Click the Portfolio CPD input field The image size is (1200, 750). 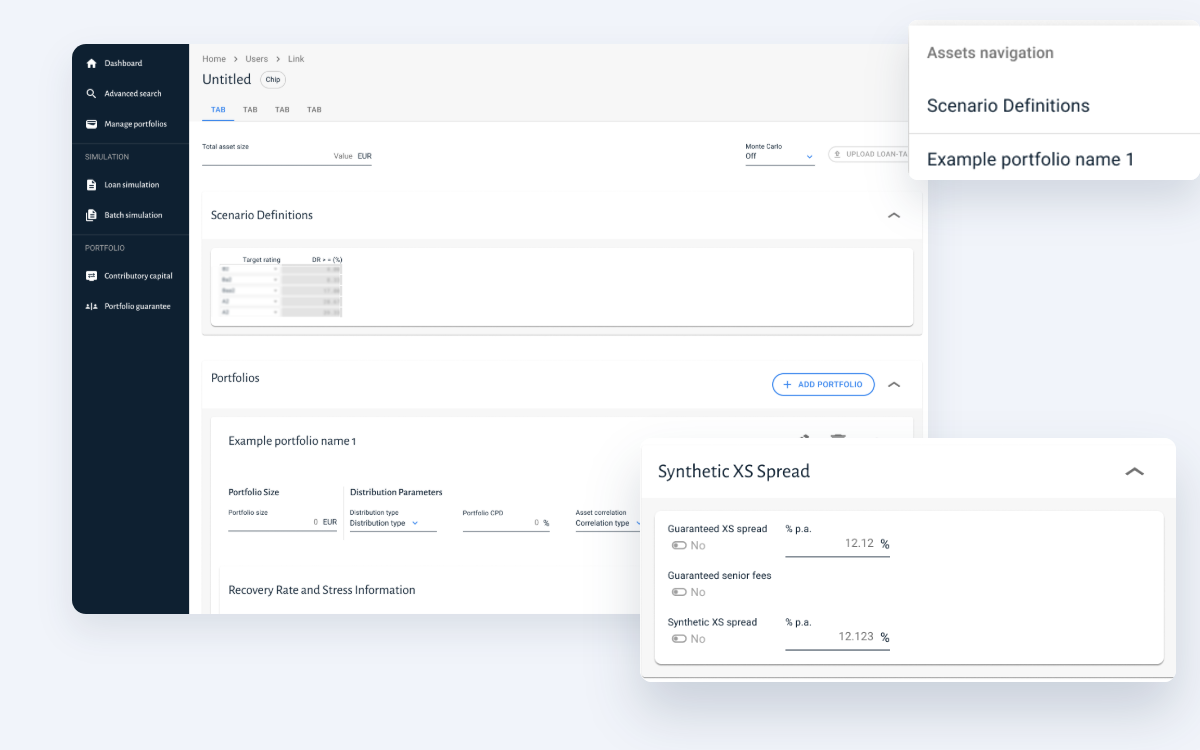(x=506, y=522)
